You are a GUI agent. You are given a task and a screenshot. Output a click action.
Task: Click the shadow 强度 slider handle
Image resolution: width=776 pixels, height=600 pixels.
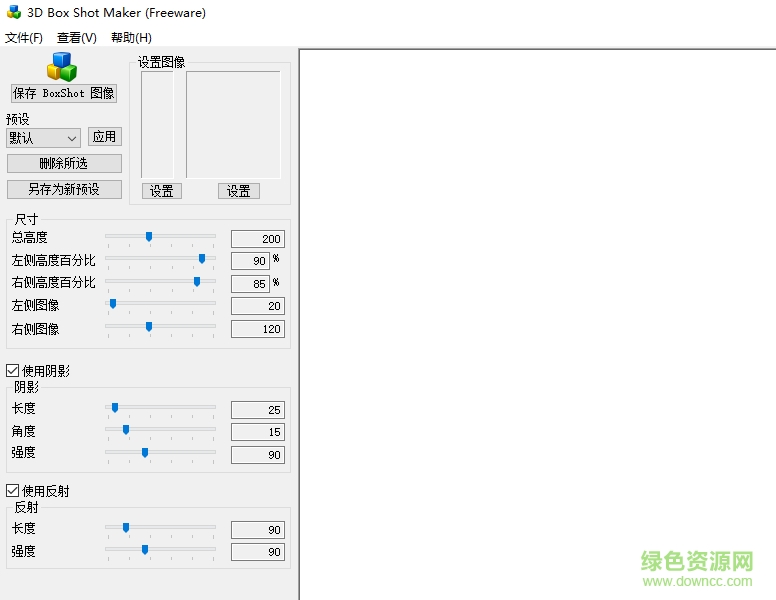pos(145,453)
